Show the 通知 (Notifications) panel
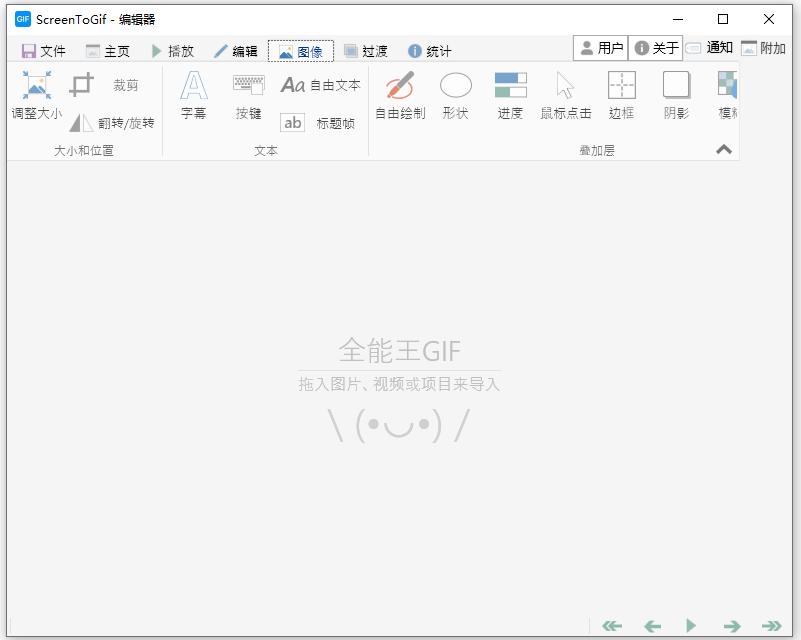This screenshot has width=801, height=640. coord(709,48)
